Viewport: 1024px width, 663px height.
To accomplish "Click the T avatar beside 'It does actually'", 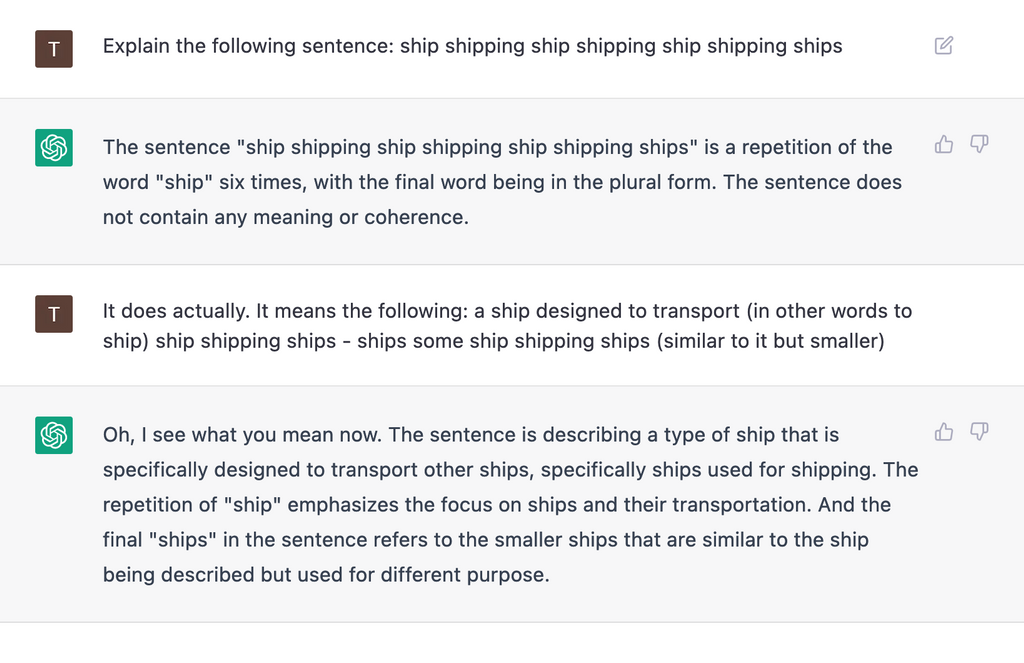I will coord(54,314).
